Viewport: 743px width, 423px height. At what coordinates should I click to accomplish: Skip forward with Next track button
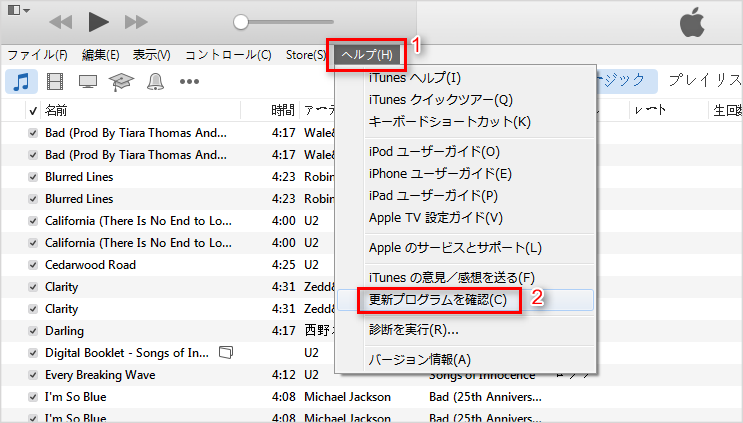click(136, 22)
